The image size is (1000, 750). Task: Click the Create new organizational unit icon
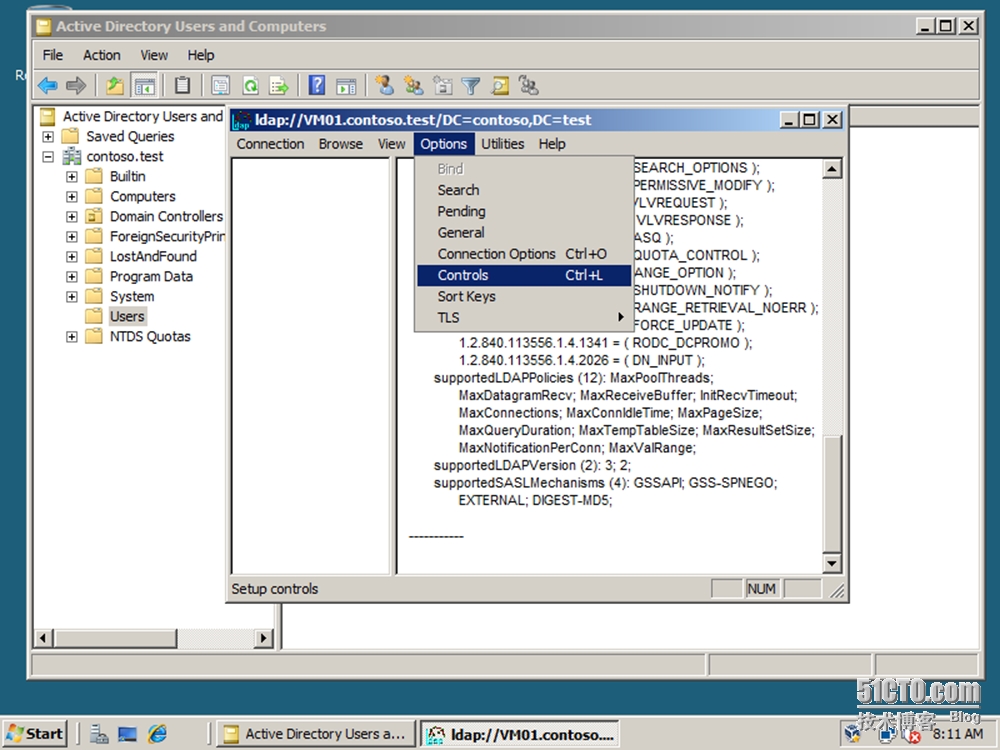443,85
